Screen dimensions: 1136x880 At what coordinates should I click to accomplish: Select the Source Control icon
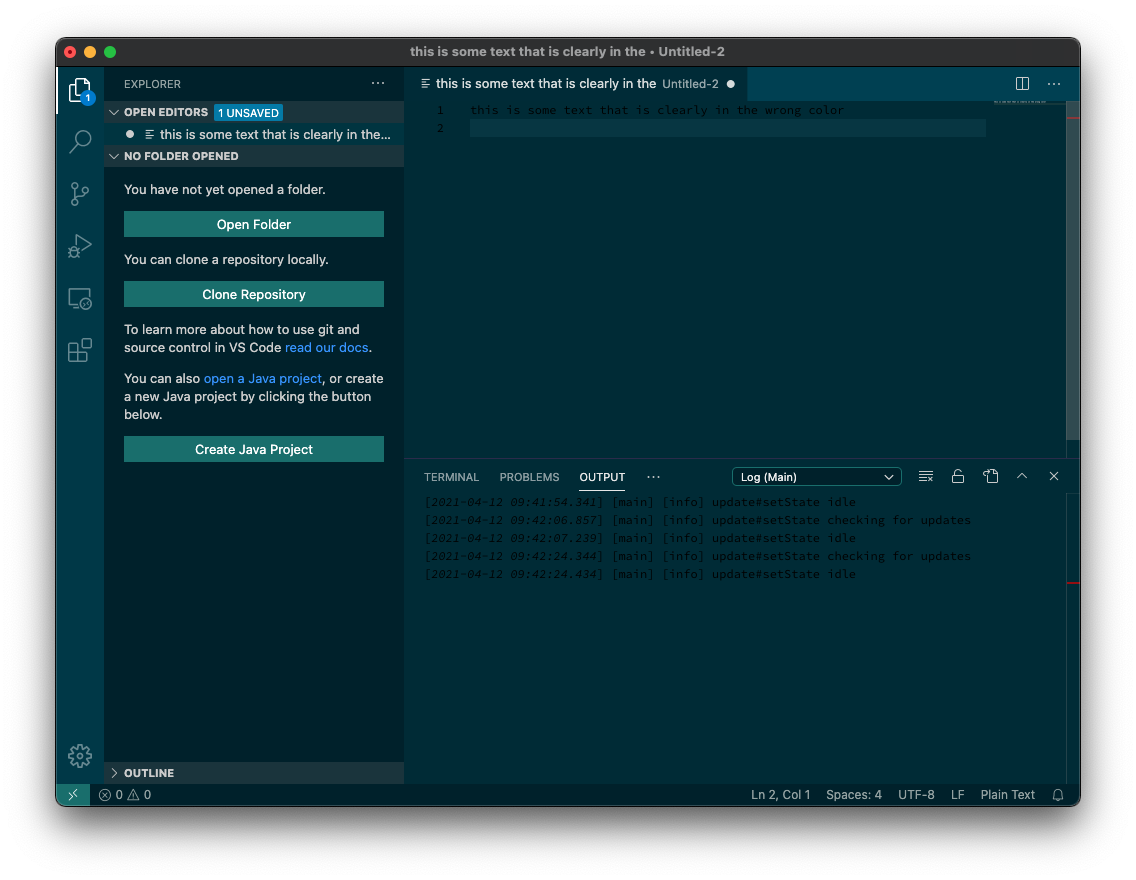79,194
